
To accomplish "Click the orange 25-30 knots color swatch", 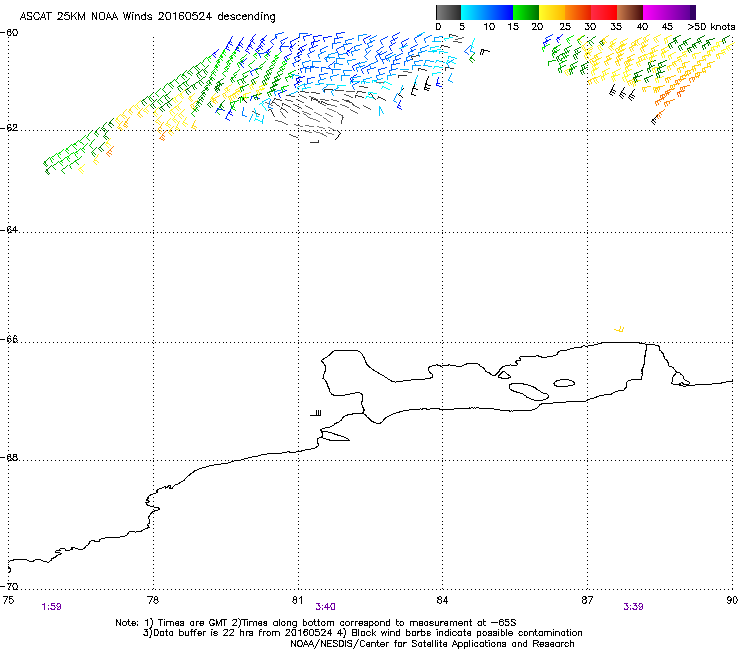I will click(x=578, y=12).
